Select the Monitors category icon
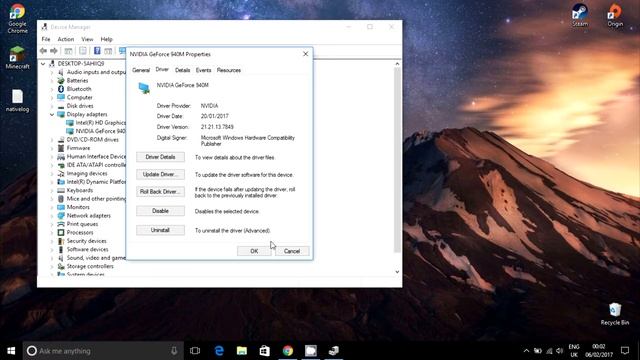 pos(61,207)
